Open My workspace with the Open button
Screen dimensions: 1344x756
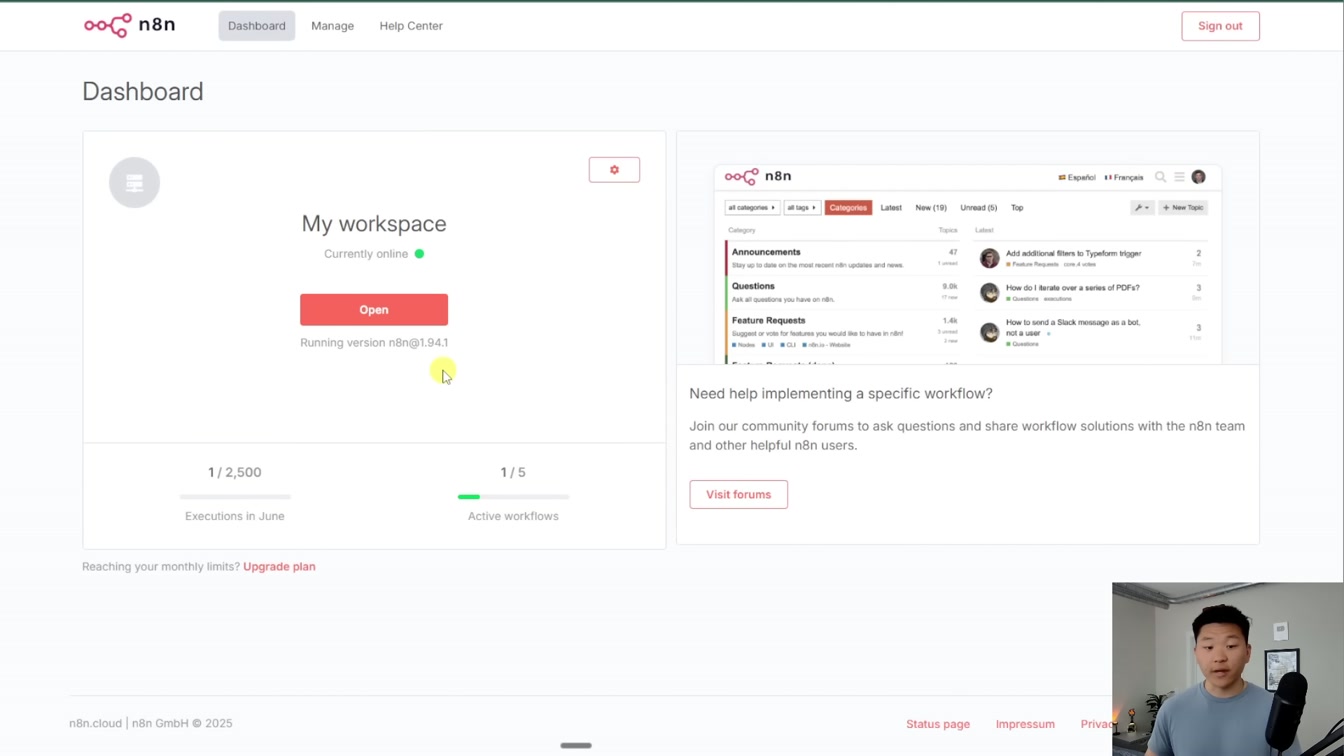pyautogui.click(x=374, y=310)
